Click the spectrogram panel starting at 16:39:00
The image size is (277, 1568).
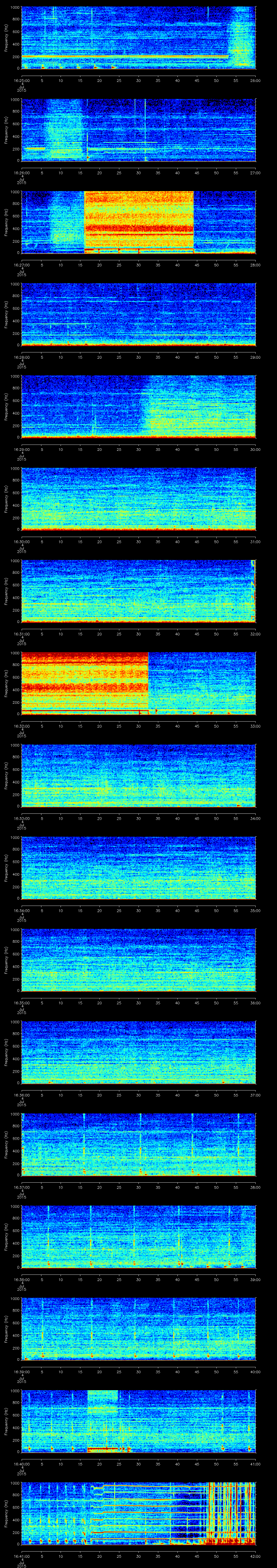(x=138, y=1329)
